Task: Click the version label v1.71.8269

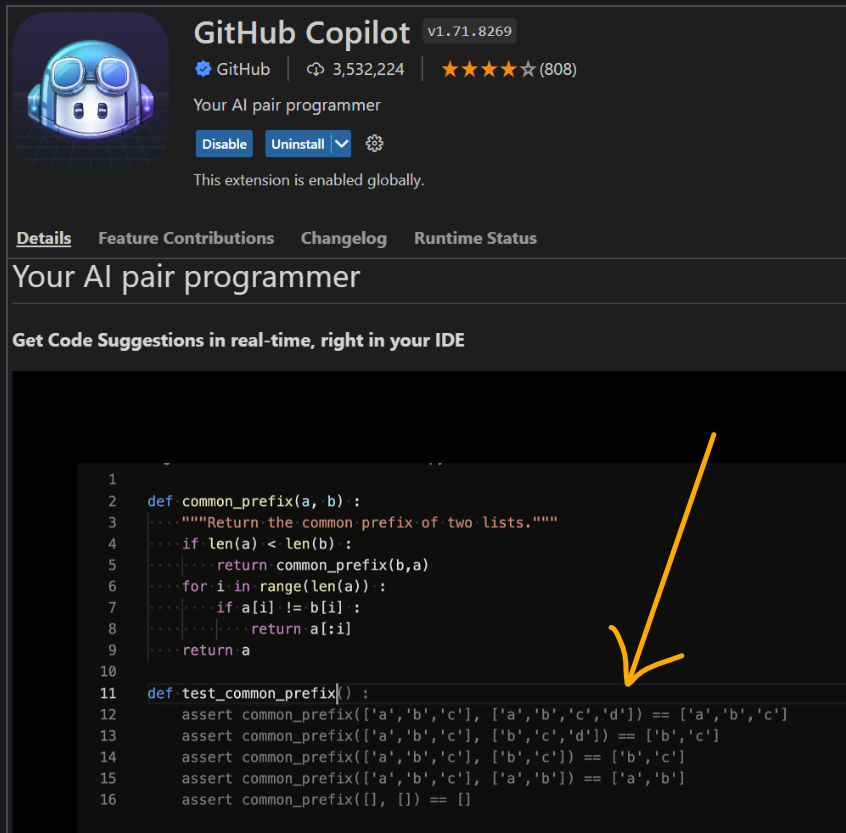Action: pos(469,31)
